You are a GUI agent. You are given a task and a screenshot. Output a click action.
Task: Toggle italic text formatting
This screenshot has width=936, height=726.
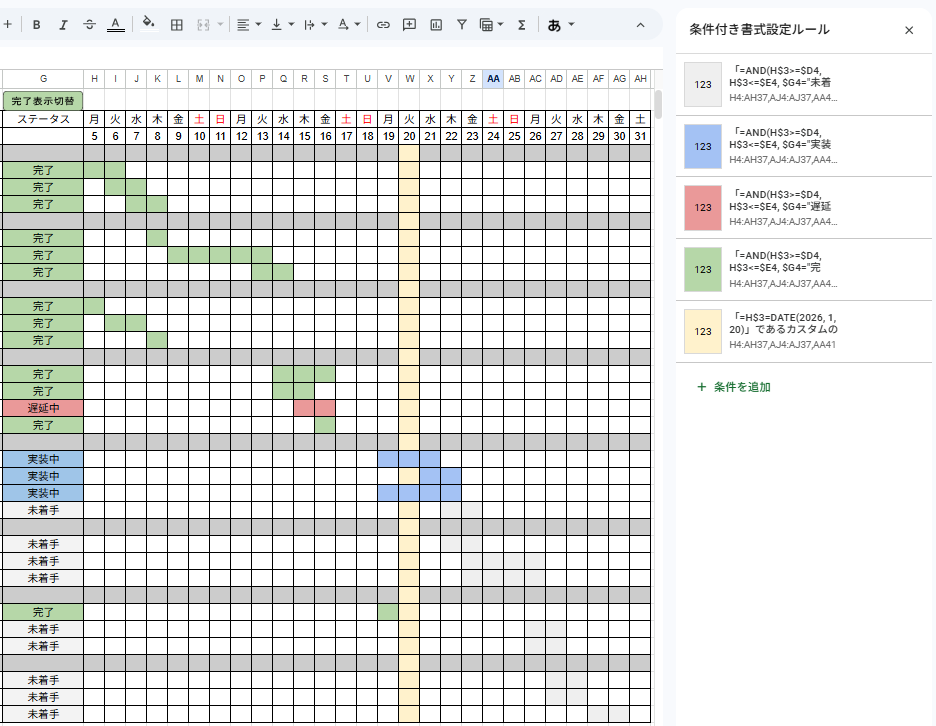(x=63, y=24)
